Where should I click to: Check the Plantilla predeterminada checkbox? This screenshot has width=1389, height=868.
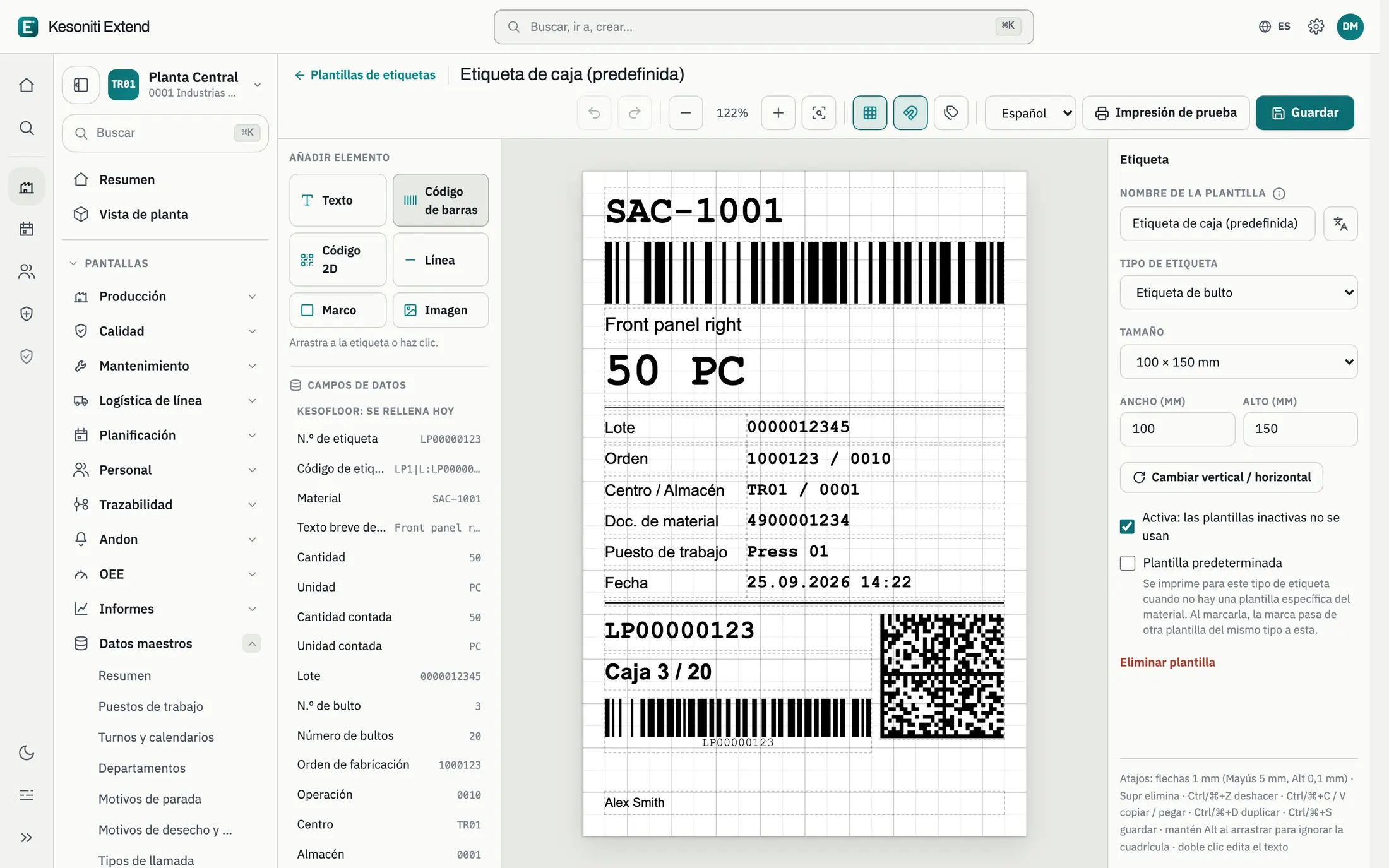(x=1127, y=563)
